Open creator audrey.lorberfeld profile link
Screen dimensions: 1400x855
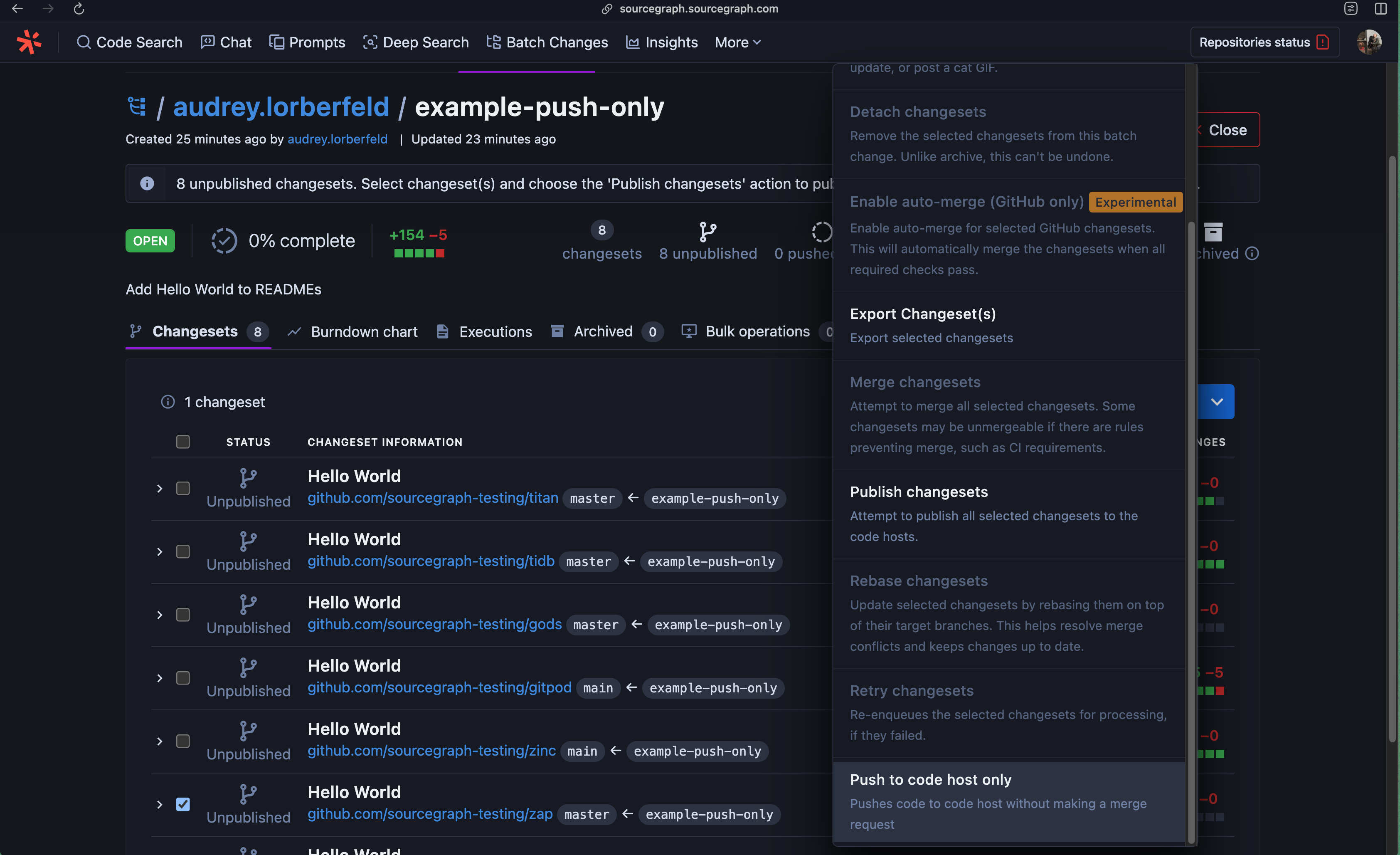[x=338, y=139]
